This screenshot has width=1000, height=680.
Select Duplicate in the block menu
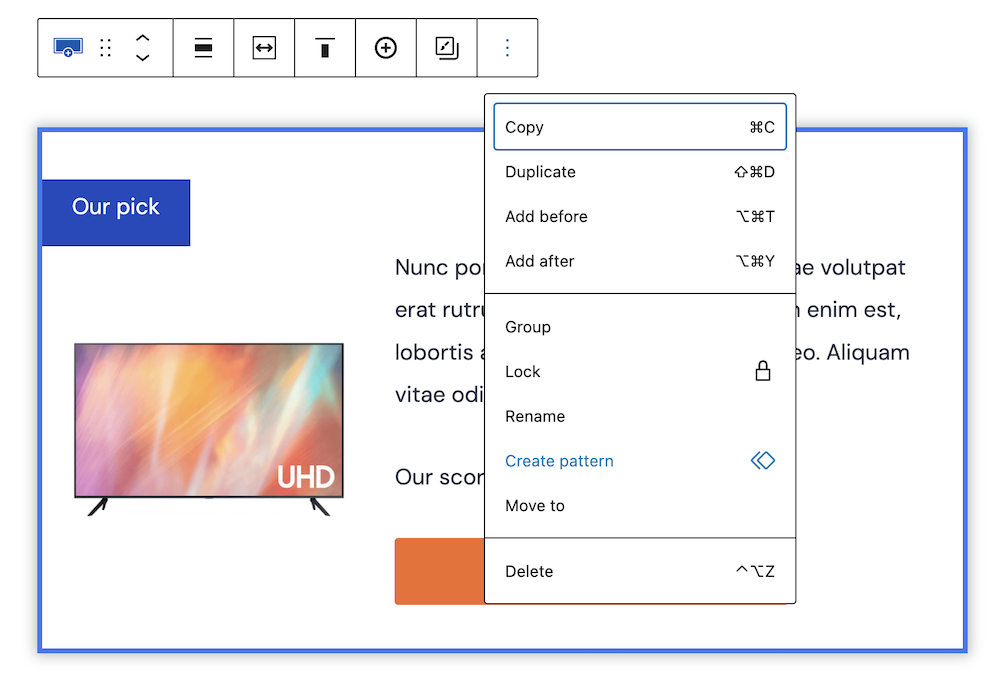pos(640,172)
